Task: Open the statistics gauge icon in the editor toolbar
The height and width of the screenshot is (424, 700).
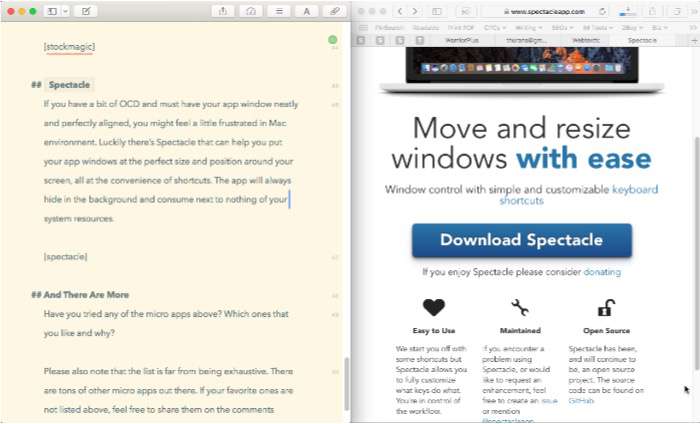Action: [251, 11]
